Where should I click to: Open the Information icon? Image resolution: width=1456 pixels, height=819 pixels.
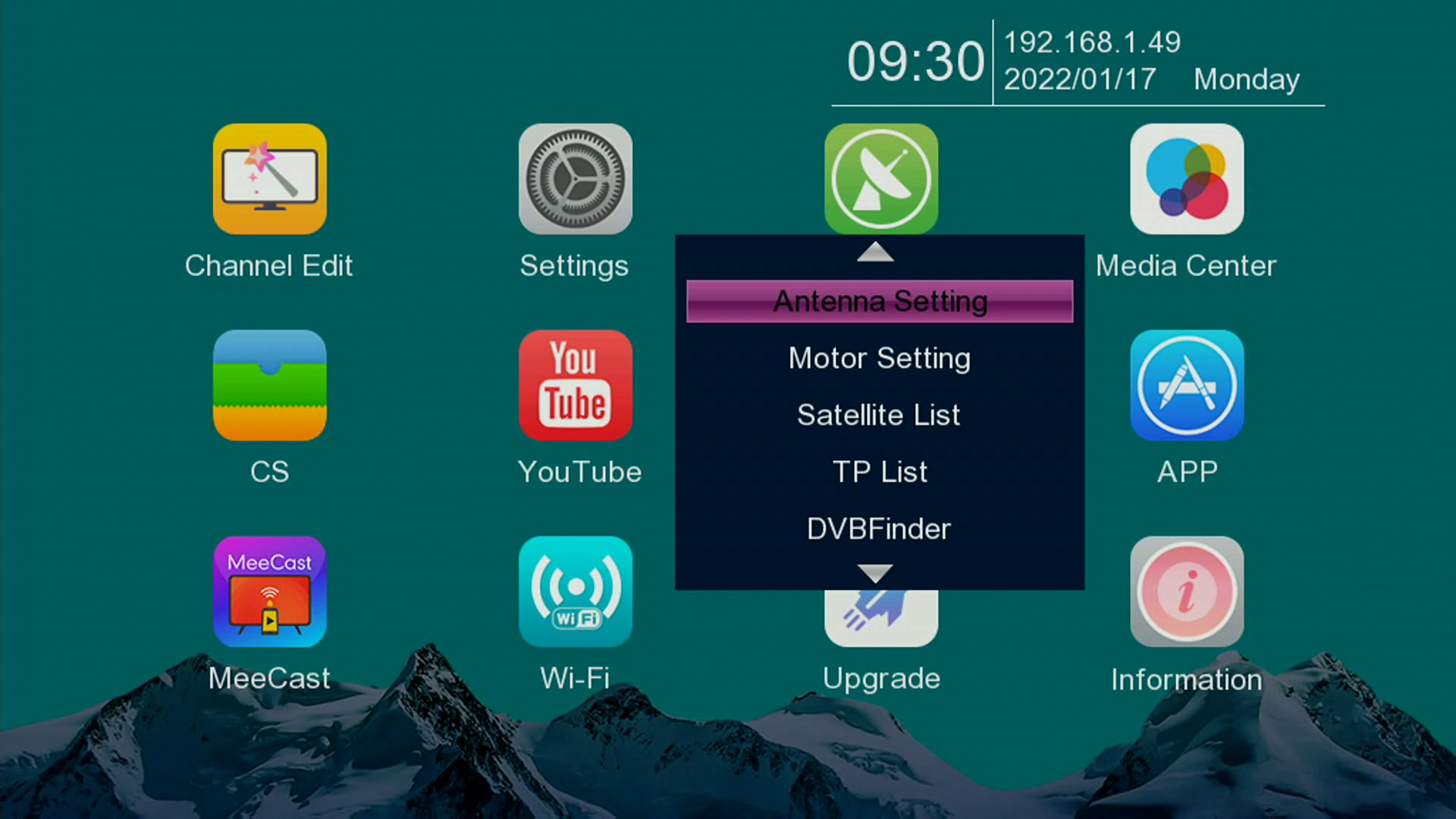[x=1186, y=591]
